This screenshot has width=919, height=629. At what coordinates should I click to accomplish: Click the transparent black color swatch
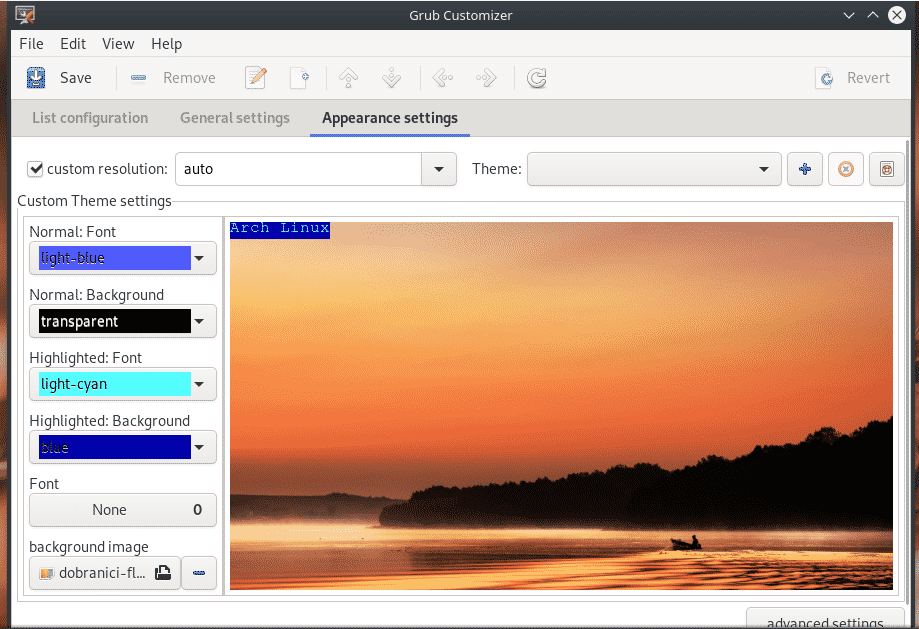coord(114,321)
